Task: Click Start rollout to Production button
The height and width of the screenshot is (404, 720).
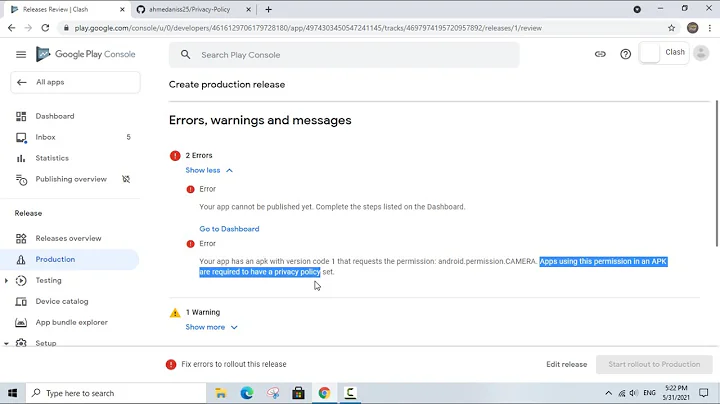Action: coord(654,364)
